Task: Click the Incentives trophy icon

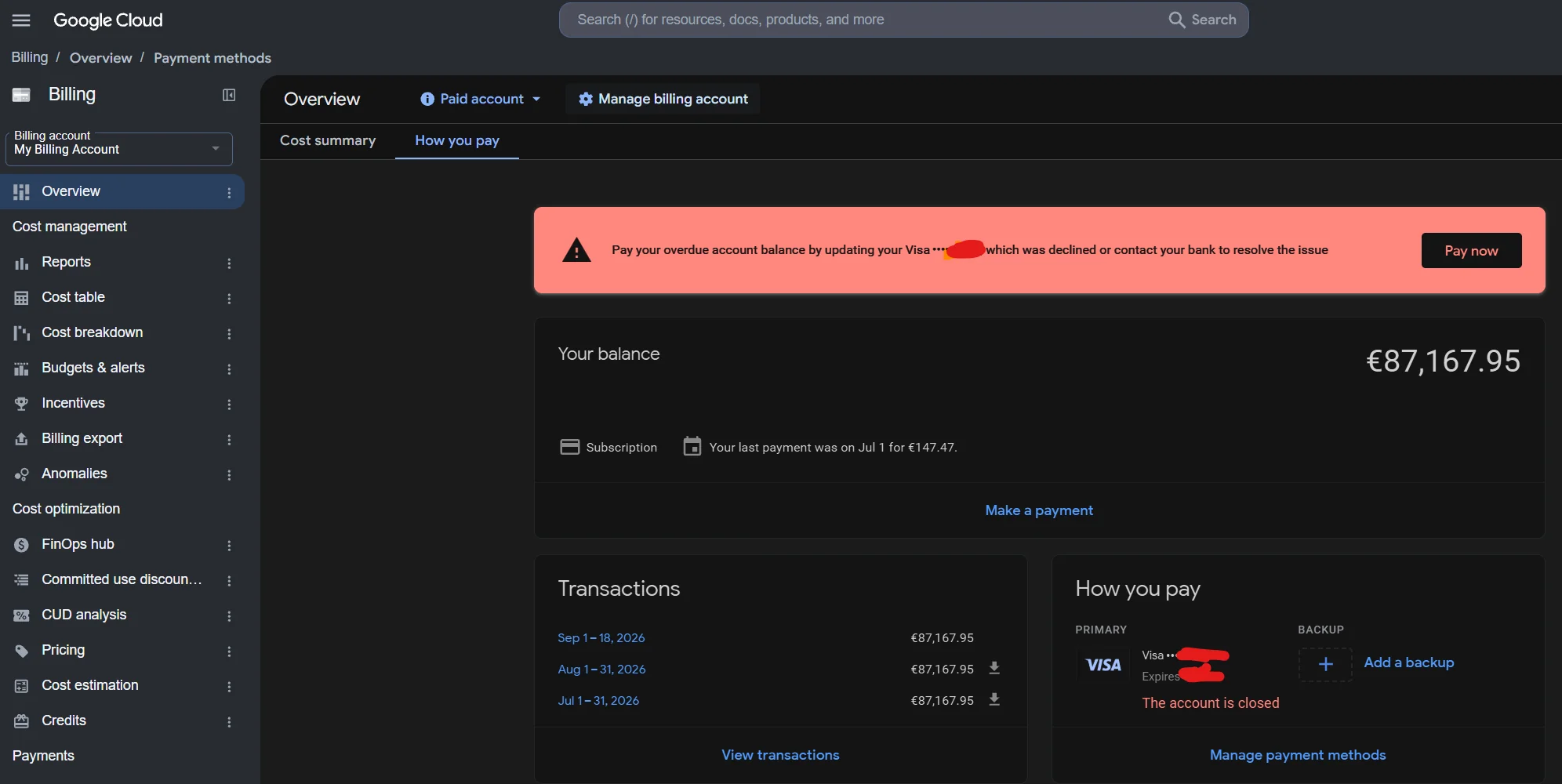Action: (x=21, y=404)
